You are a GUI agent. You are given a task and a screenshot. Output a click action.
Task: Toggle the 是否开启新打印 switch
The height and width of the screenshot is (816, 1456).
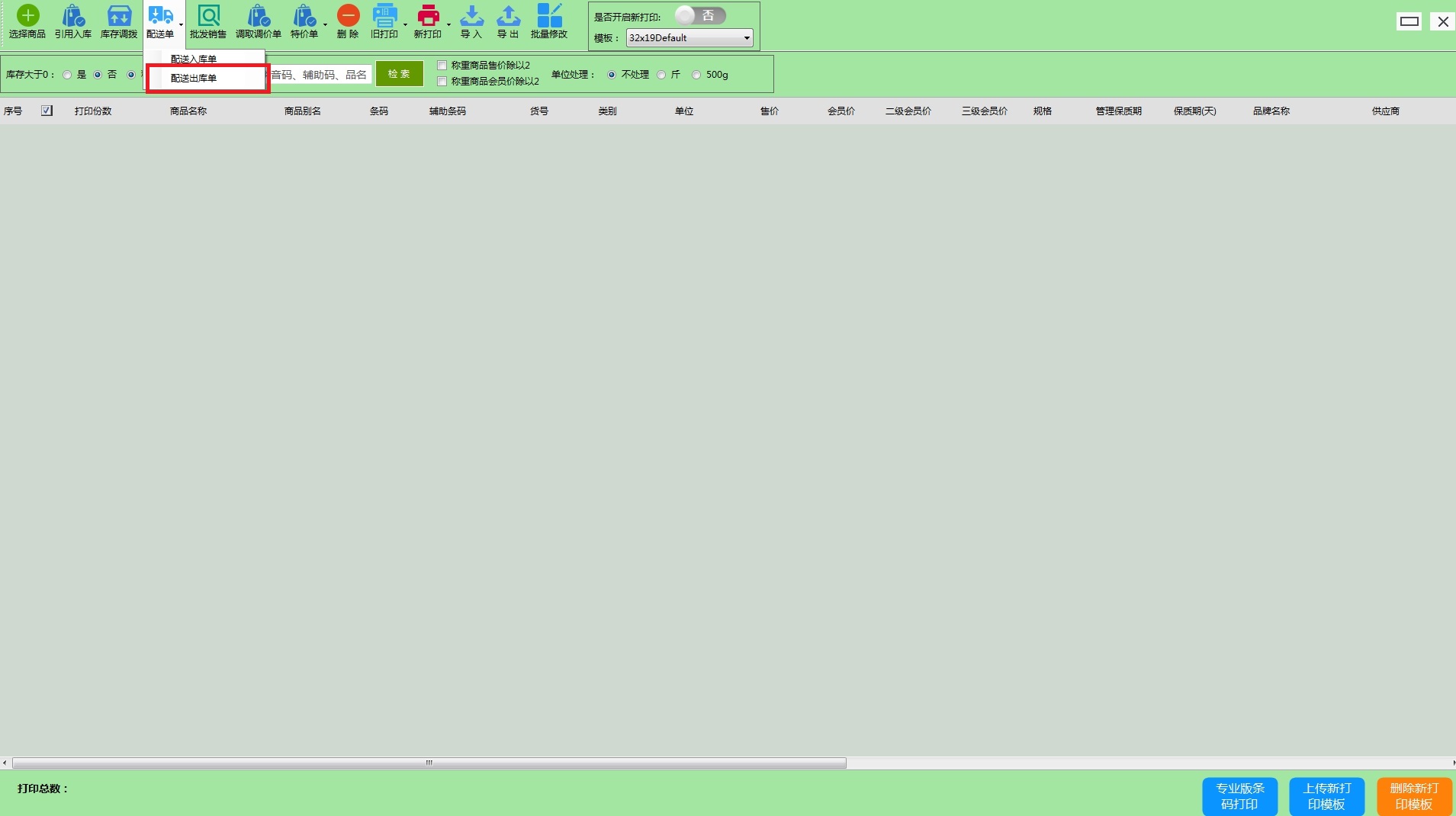(700, 16)
